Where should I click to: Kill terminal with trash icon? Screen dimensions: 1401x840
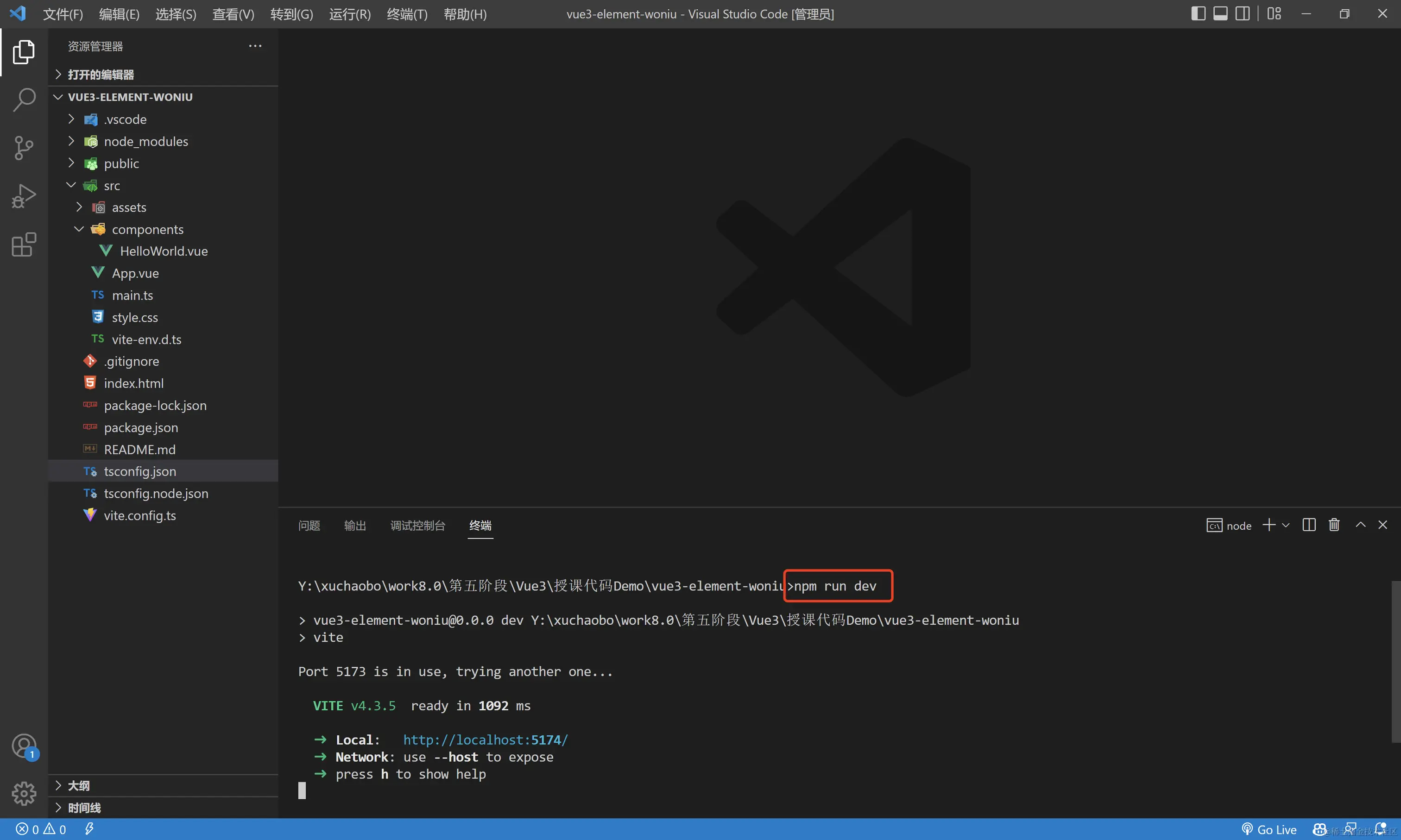1334,525
